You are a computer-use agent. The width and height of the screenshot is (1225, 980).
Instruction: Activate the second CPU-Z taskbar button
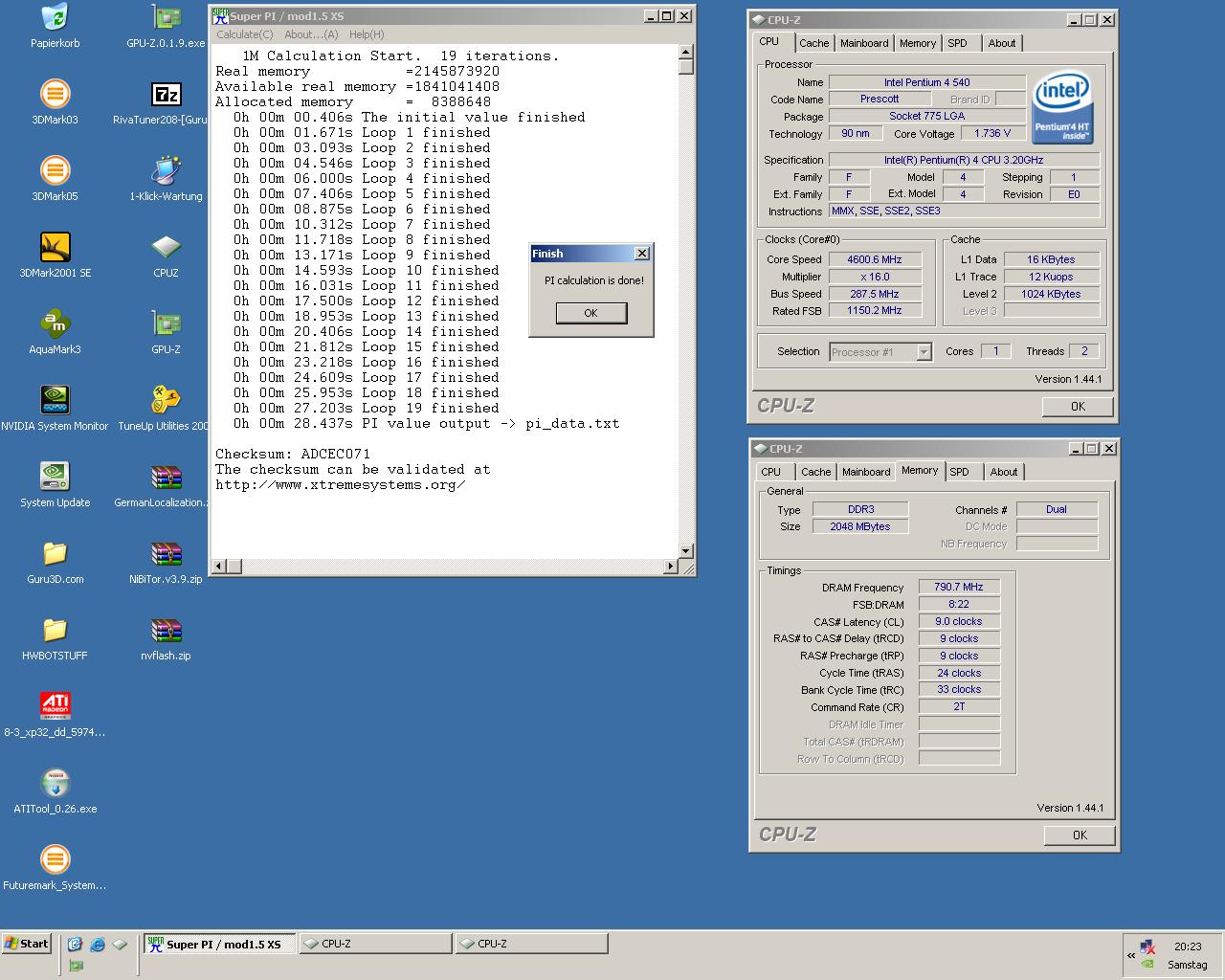click(x=531, y=944)
